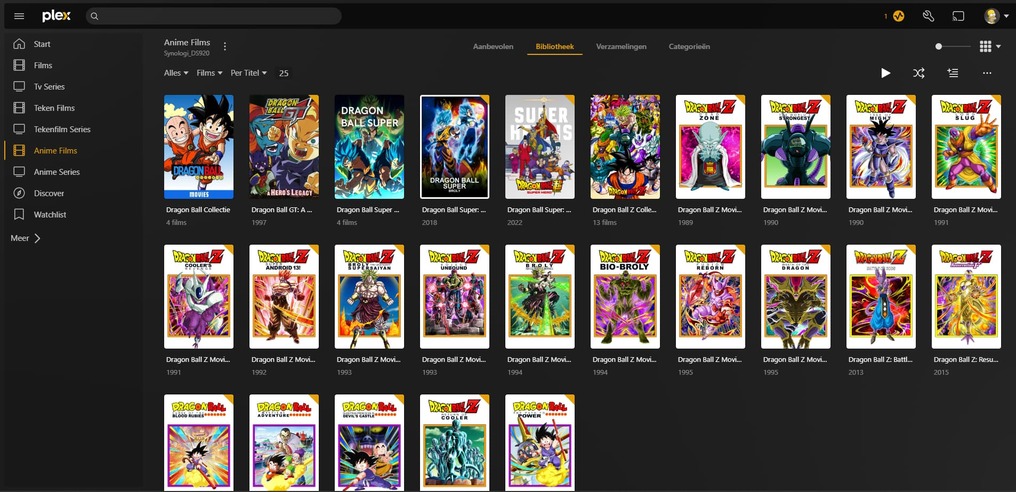Open settings wrench icon
Screen dimensions: 1016x492
coord(928,16)
